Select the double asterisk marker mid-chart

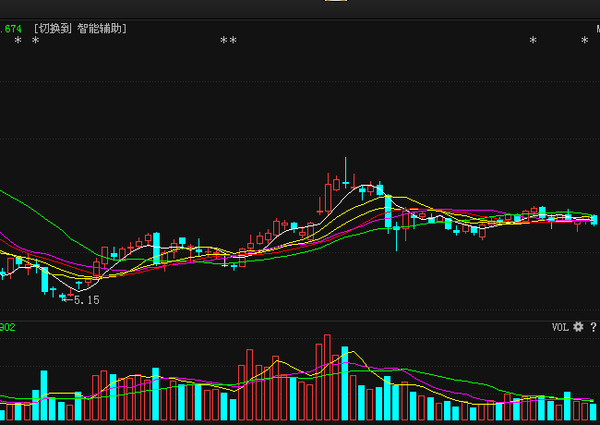pyautogui.click(x=228, y=42)
